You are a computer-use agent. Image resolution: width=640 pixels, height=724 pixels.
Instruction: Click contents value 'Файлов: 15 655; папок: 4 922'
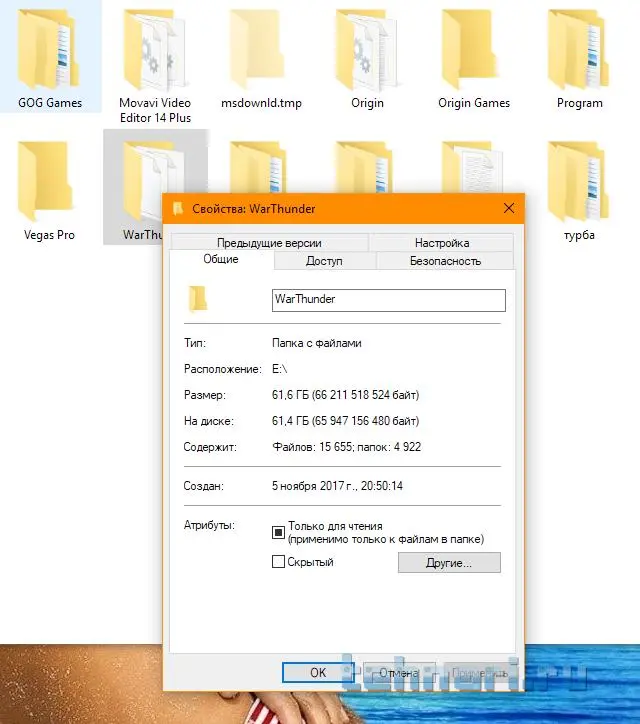346,447
